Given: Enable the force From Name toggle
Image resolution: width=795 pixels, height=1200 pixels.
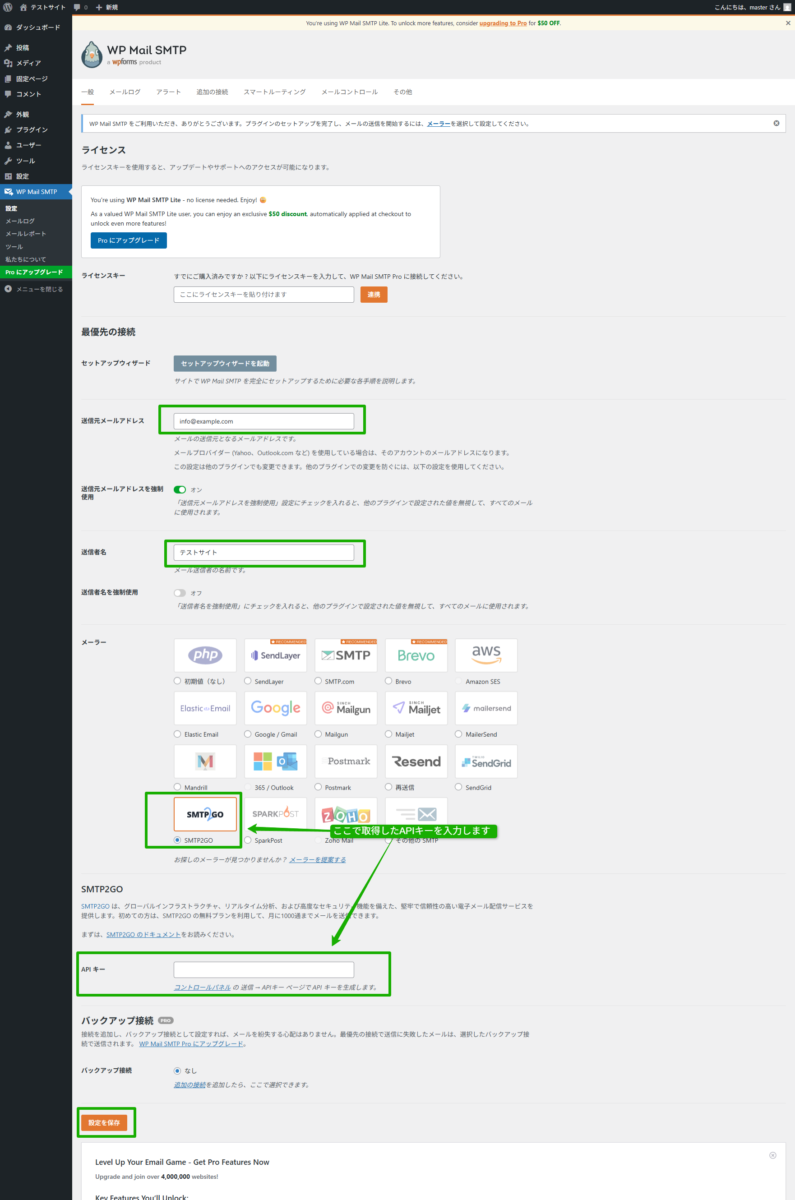Looking at the screenshot, I should point(180,593).
